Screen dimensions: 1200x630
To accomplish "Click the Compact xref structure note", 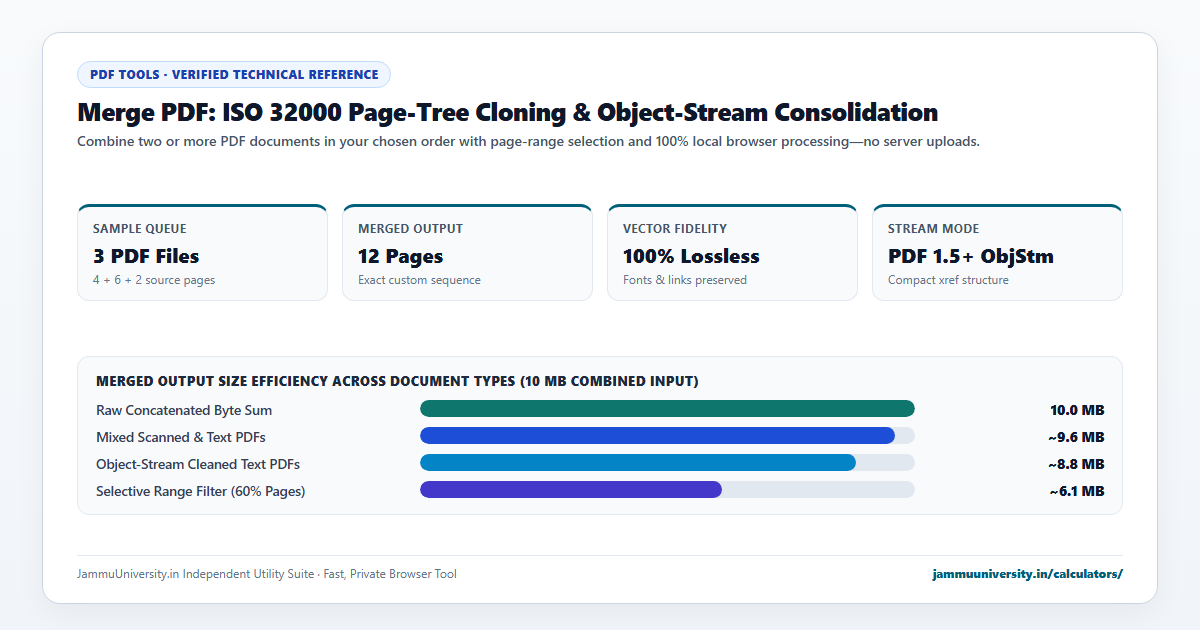I will [948, 280].
